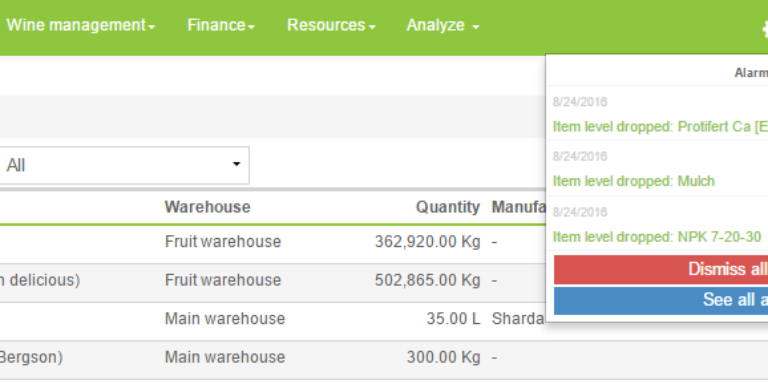Screen dimensions: 768x384
Task: Expand the Resources dropdown menu
Action: coord(331,25)
